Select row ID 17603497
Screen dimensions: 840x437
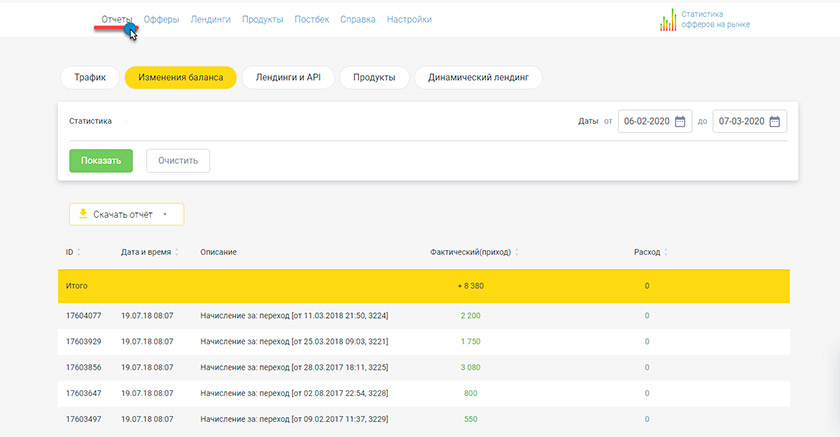tap(84, 419)
